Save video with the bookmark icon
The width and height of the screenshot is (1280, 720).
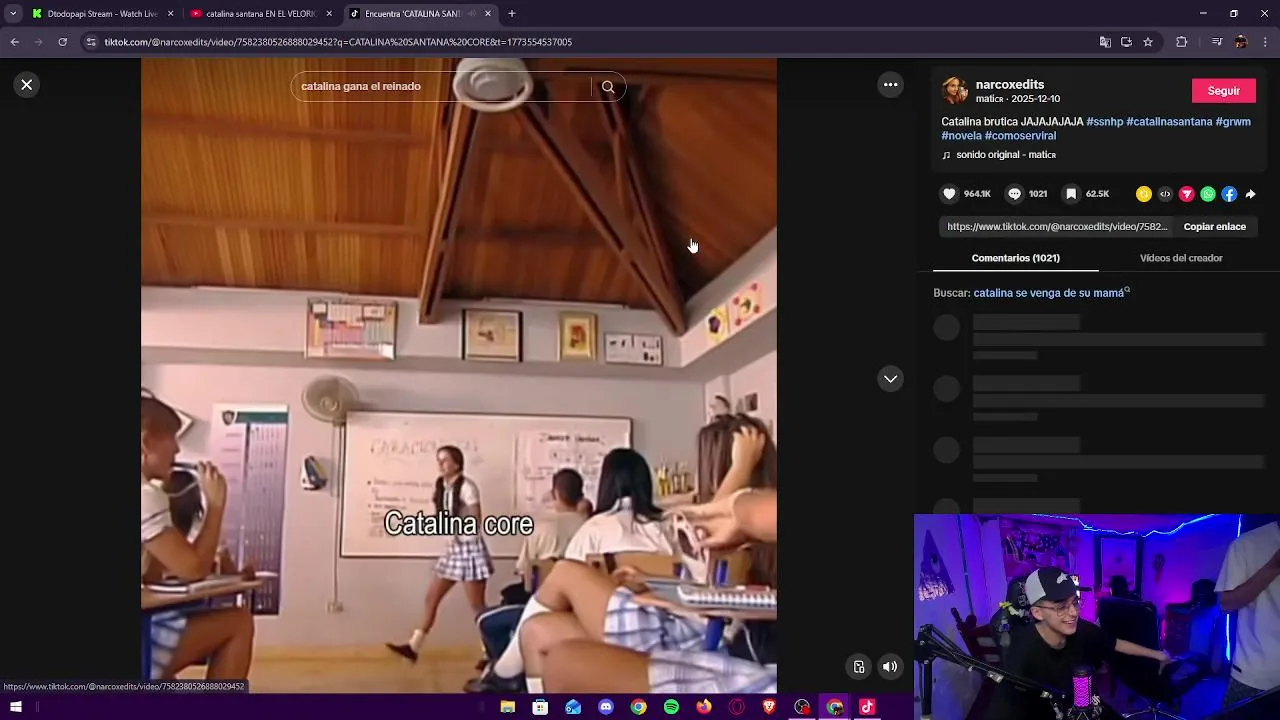pyautogui.click(x=1071, y=194)
